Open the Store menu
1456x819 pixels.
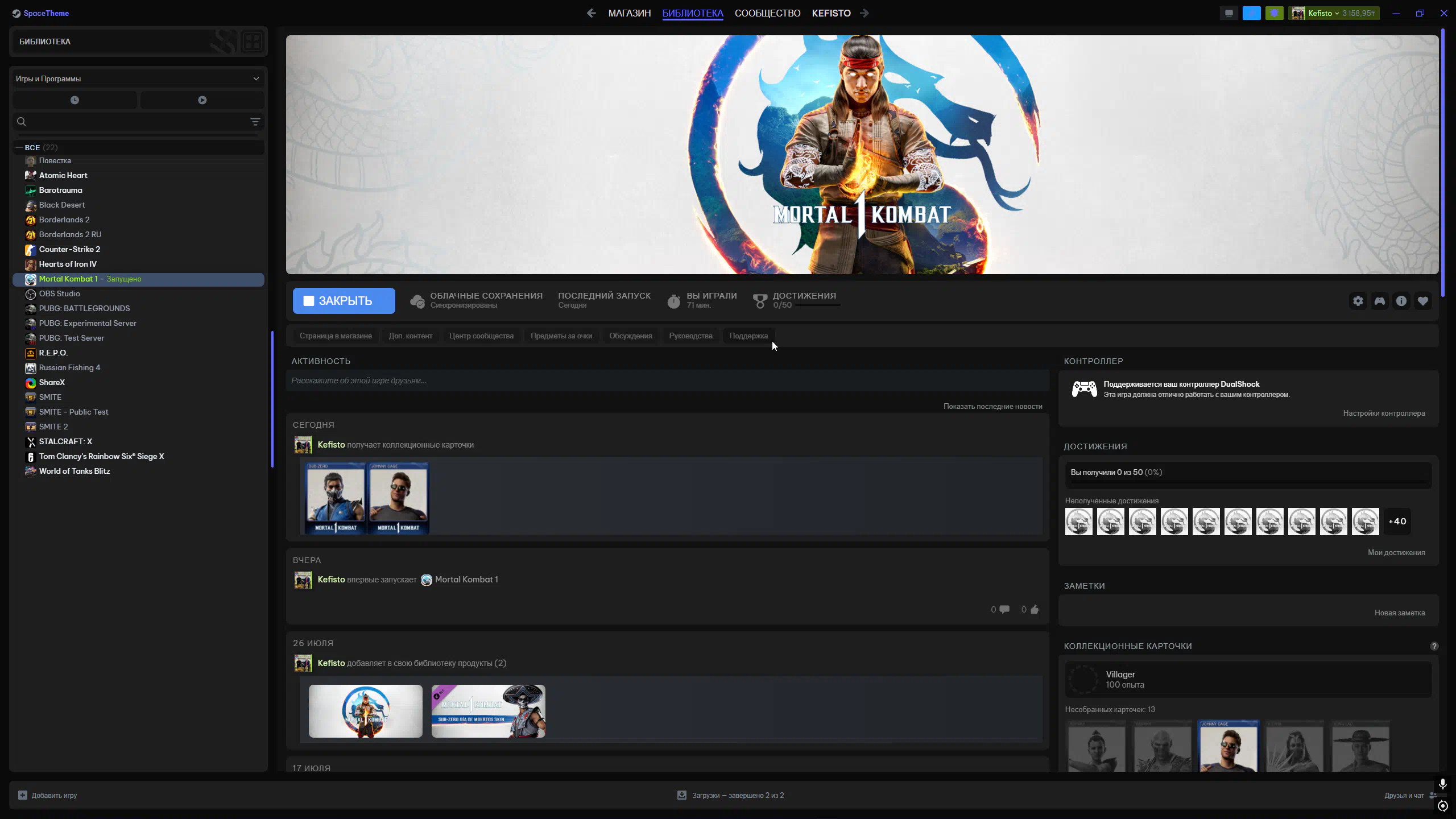[629, 13]
